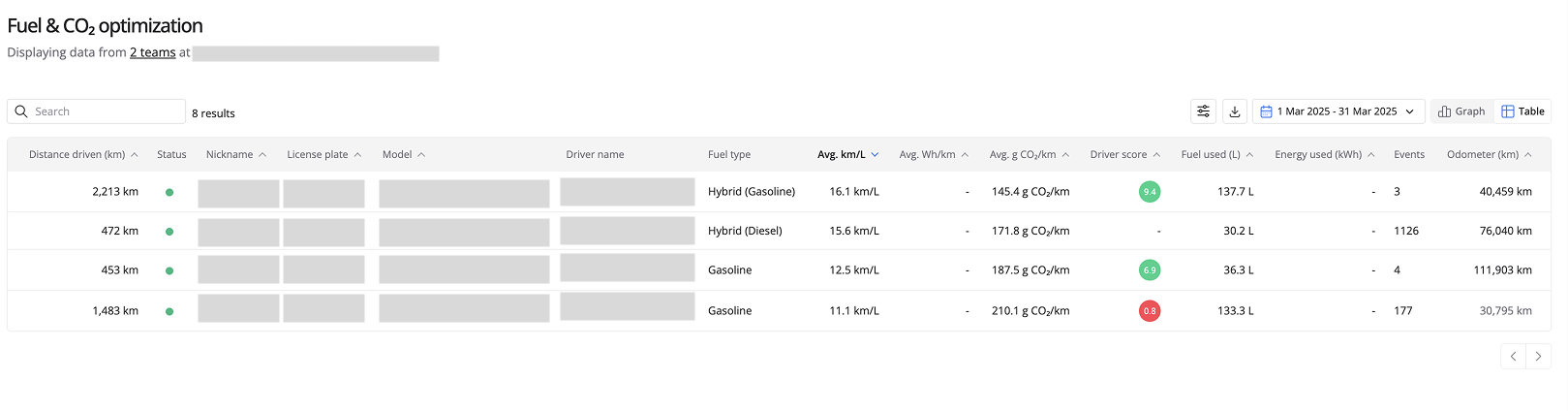Screen dimensions: 1568x411
Task: Click the calendar icon in date picker
Action: tap(1266, 111)
